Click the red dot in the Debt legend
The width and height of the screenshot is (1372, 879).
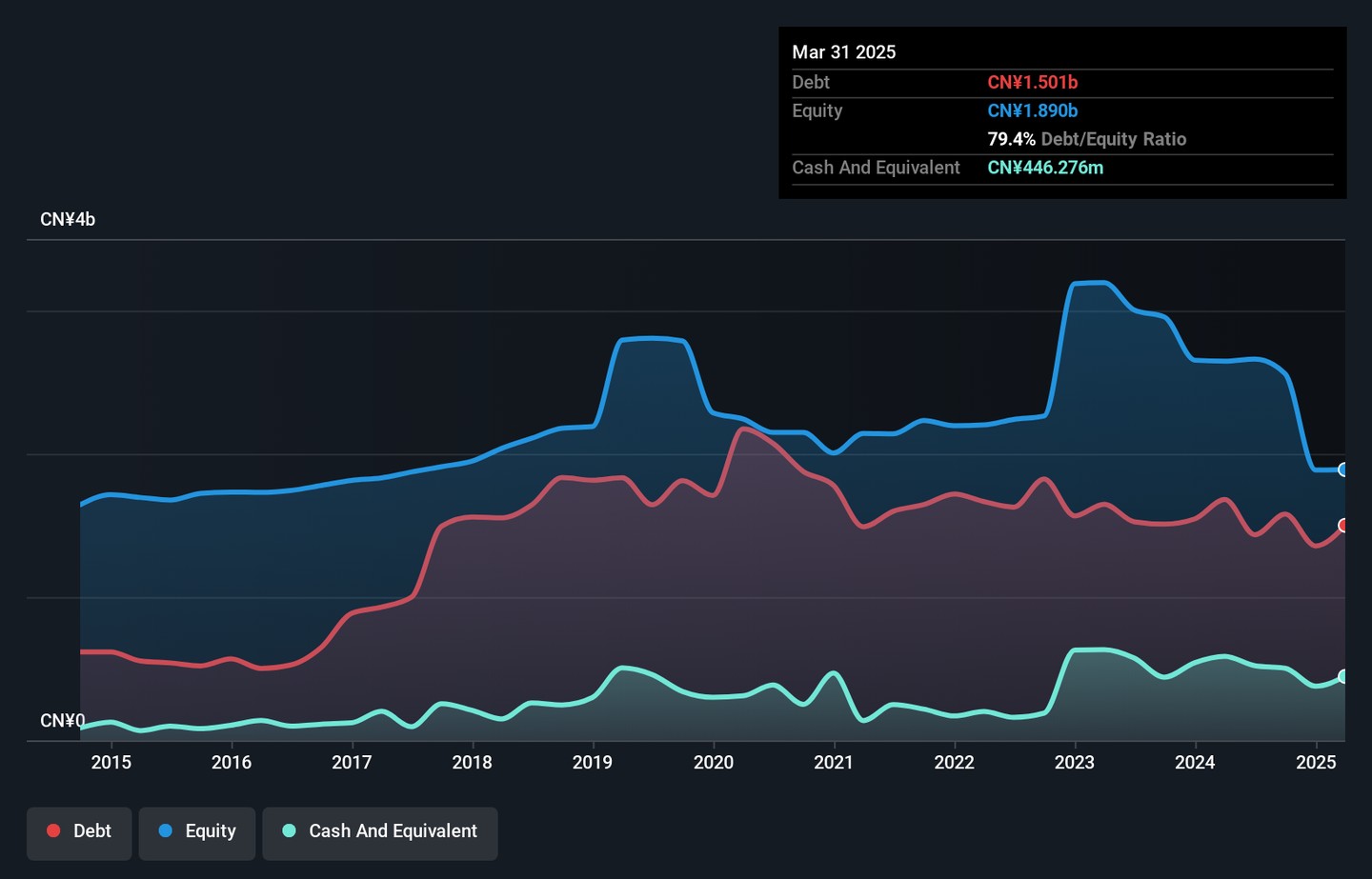coord(54,831)
